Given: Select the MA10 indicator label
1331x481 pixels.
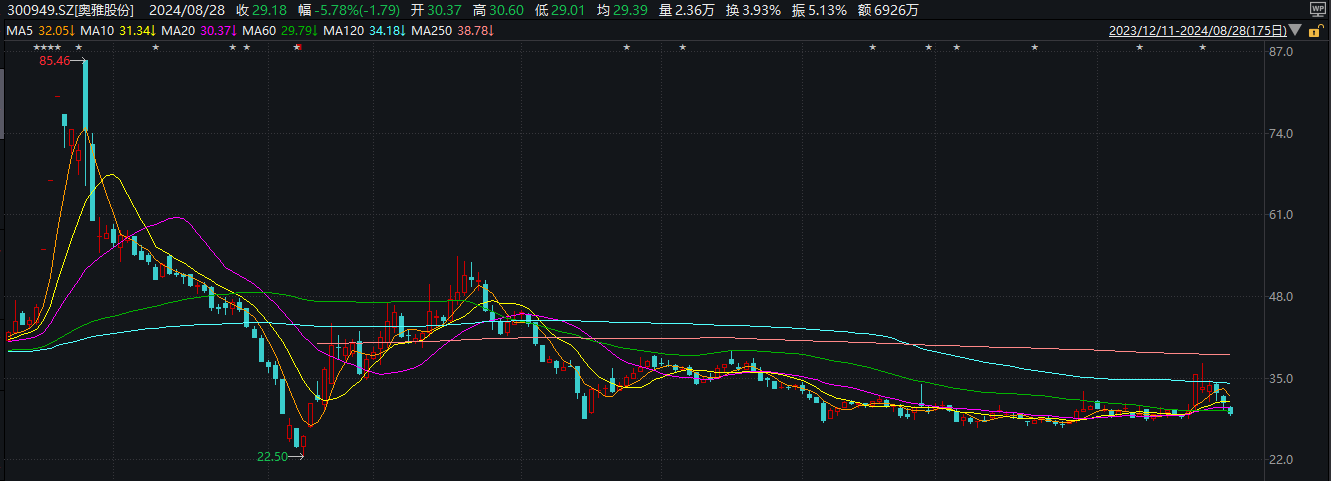Looking at the screenshot, I should tap(97, 31).
